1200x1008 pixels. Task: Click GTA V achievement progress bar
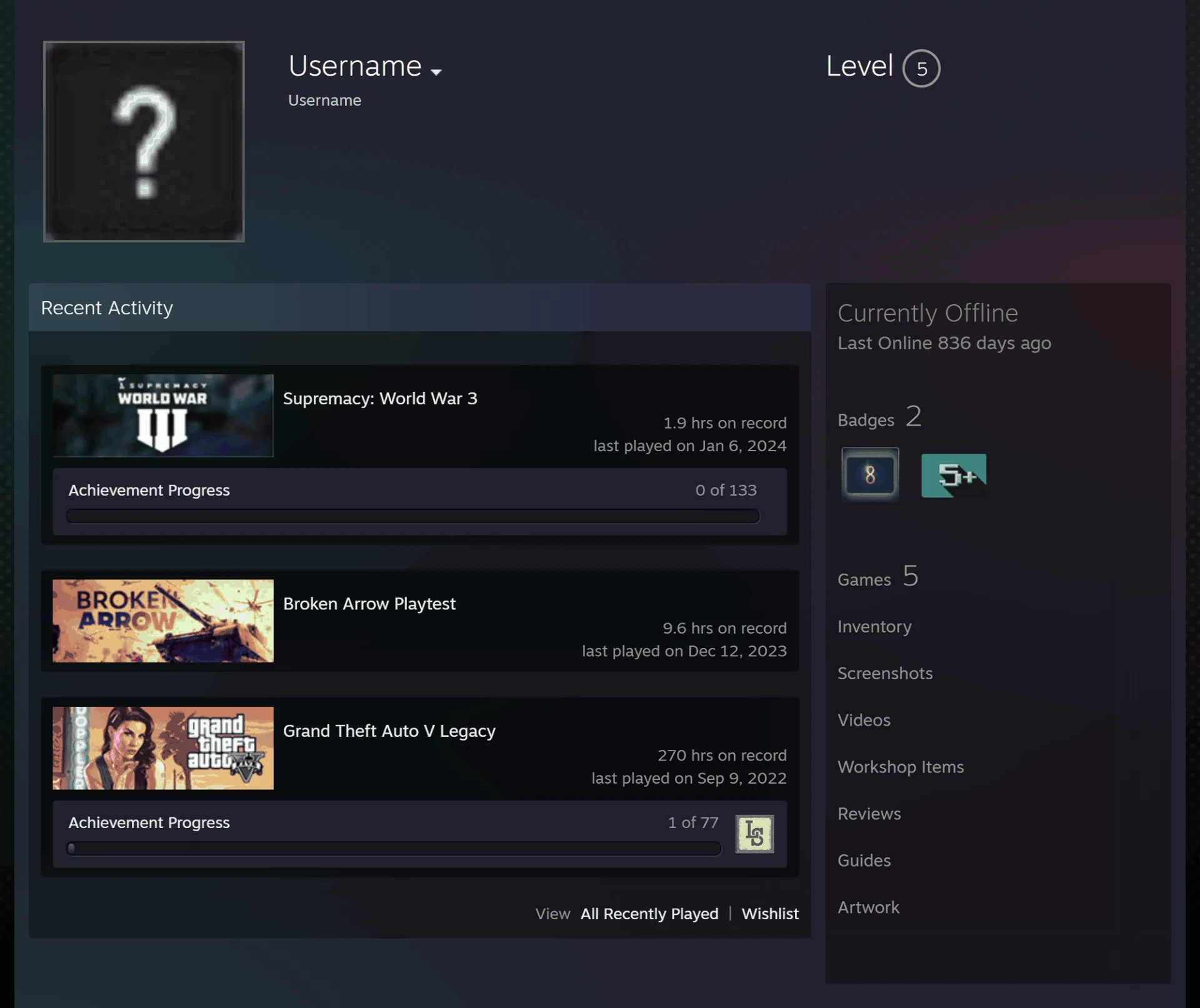click(x=394, y=849)
